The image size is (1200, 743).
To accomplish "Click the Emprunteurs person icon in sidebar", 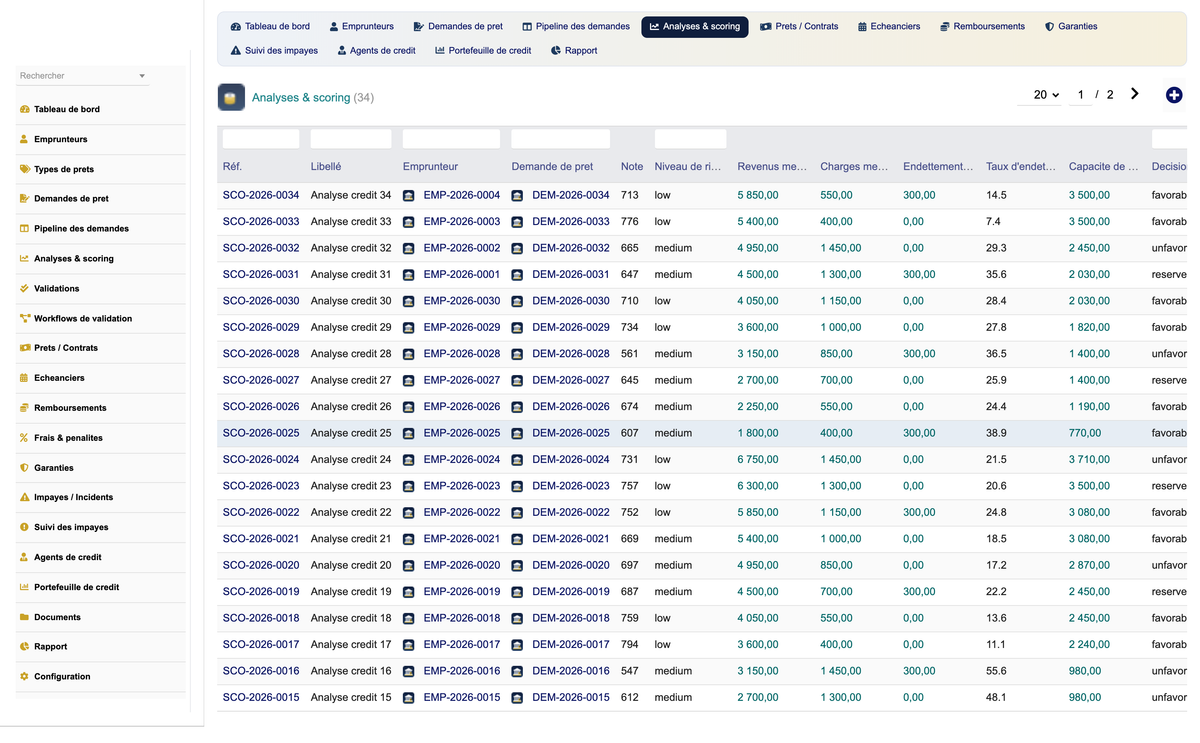I will tap(24, 139).
